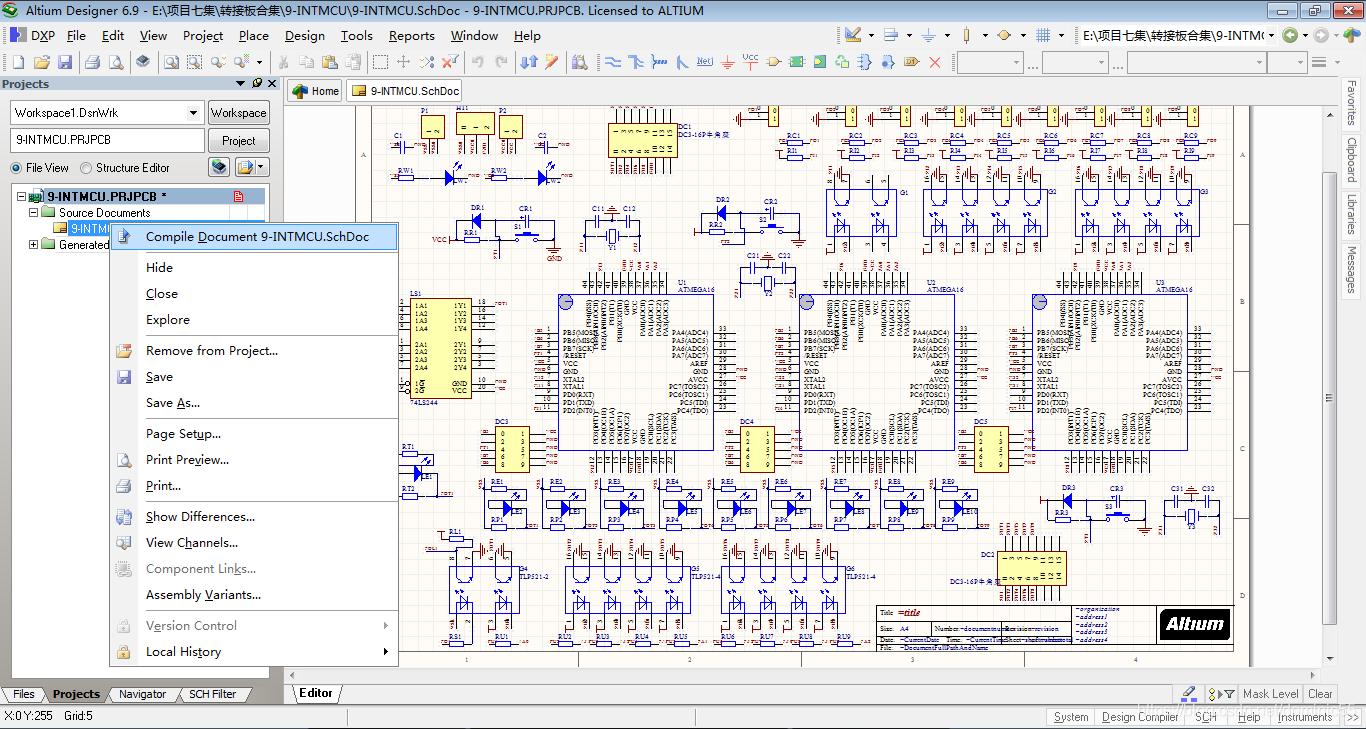Screen dimensions: 1366x729
Task: Choose Compile Document 9-INTMCU.SchDoc
Action: pyautogui.click(x=254, y=237)
